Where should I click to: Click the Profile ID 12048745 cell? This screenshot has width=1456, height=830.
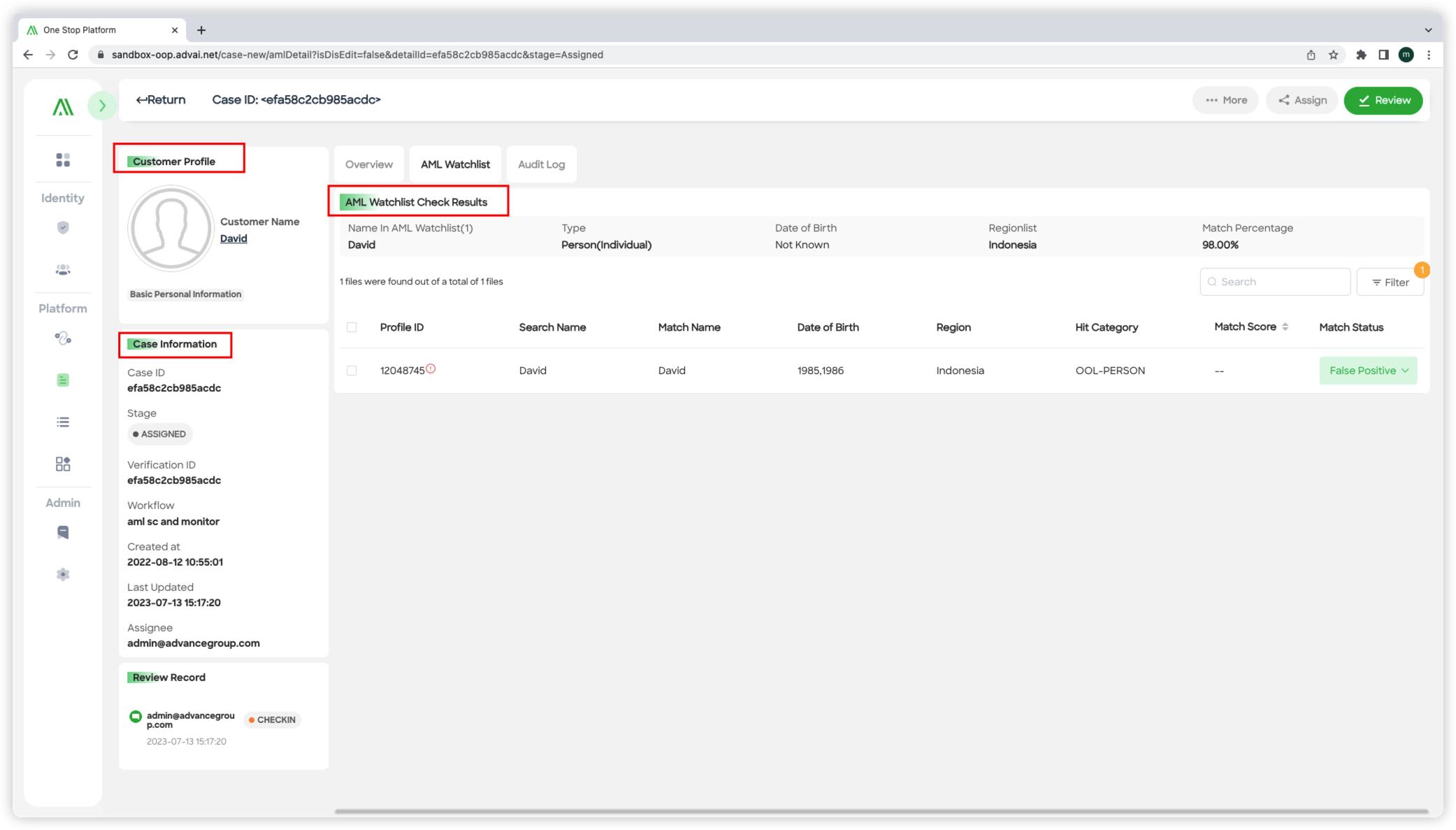402,371
